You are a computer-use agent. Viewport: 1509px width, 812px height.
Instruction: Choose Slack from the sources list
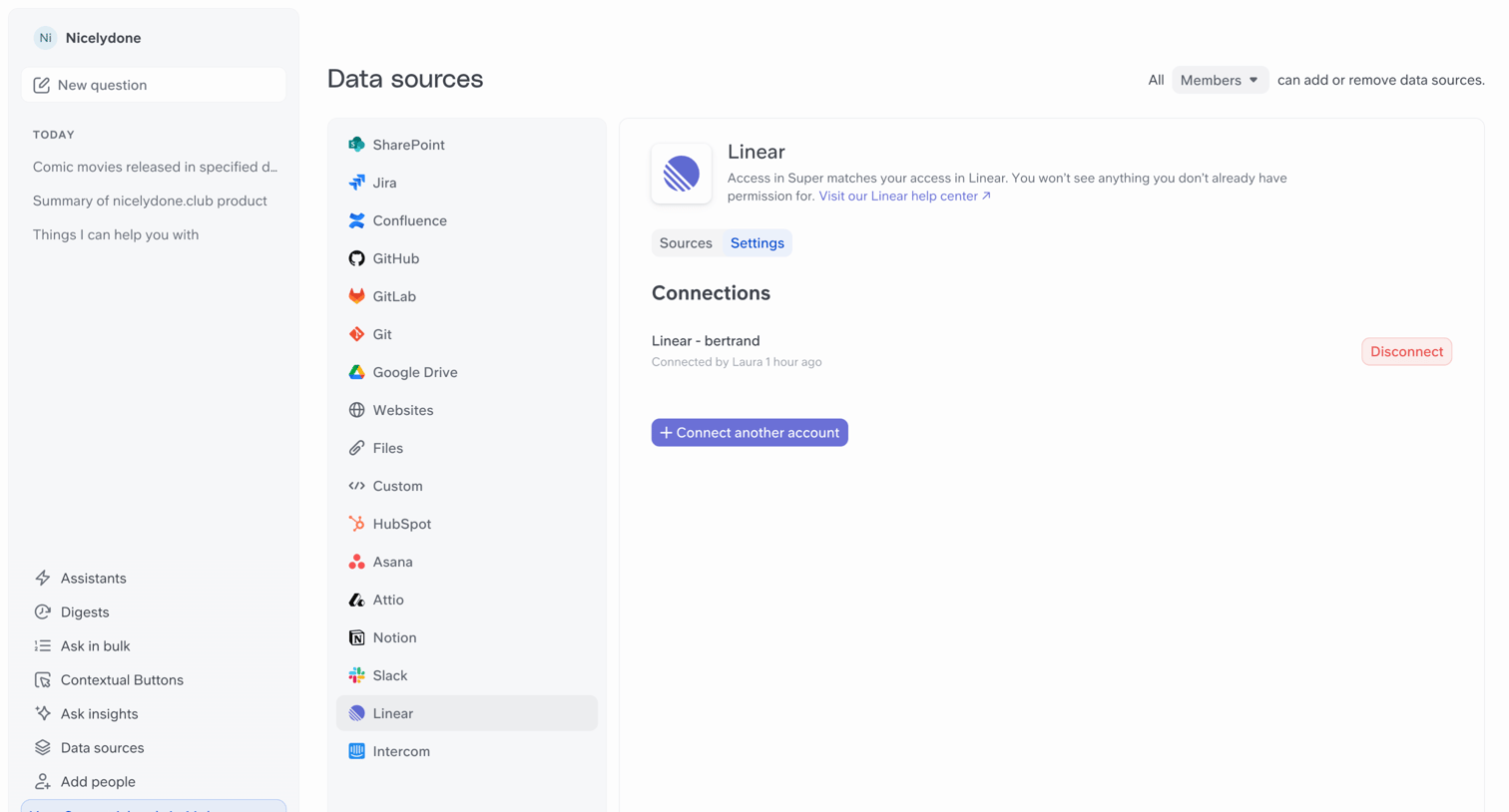(x=467, y=675)
